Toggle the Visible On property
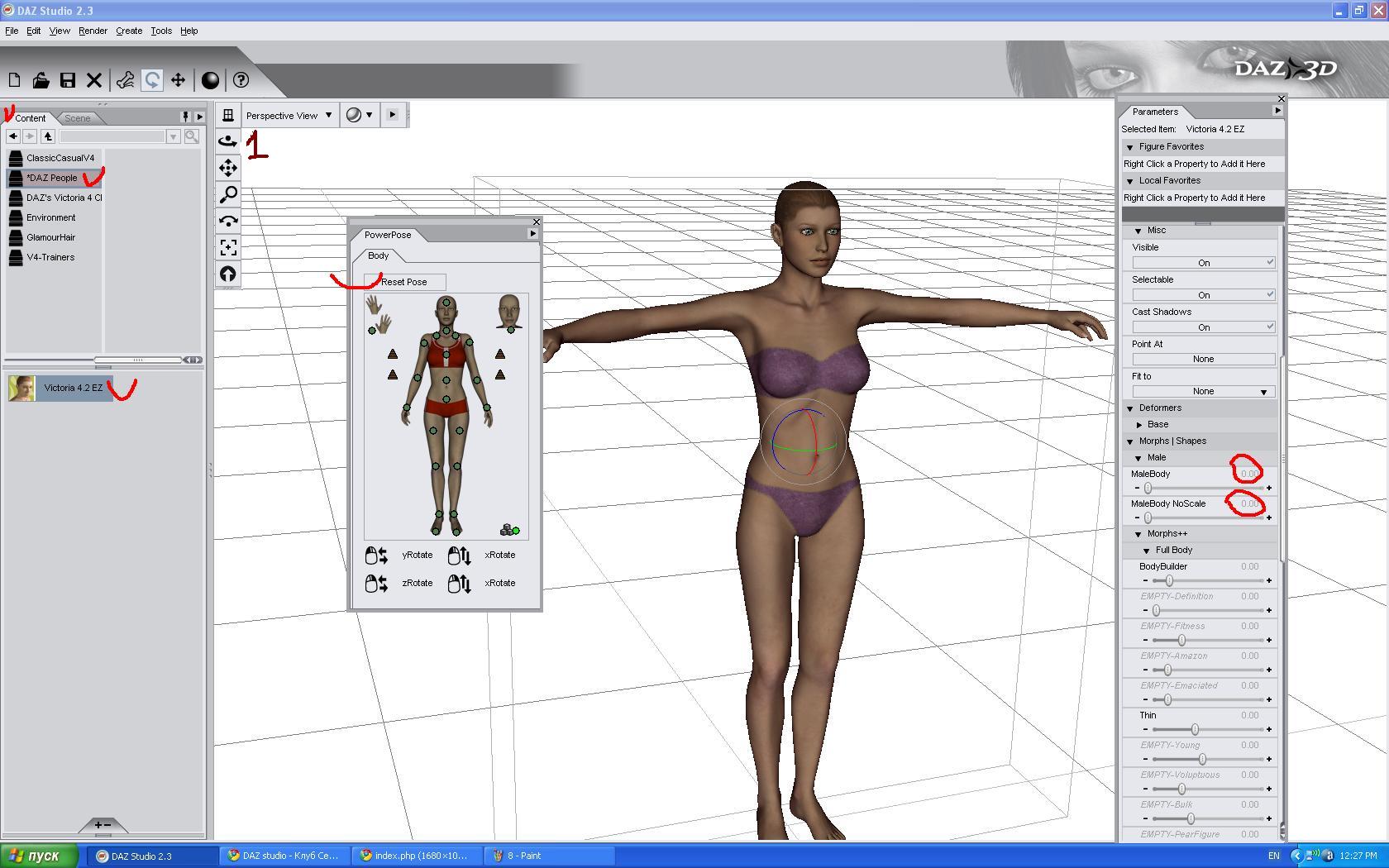The image size is (1389, 868). 1203,263
